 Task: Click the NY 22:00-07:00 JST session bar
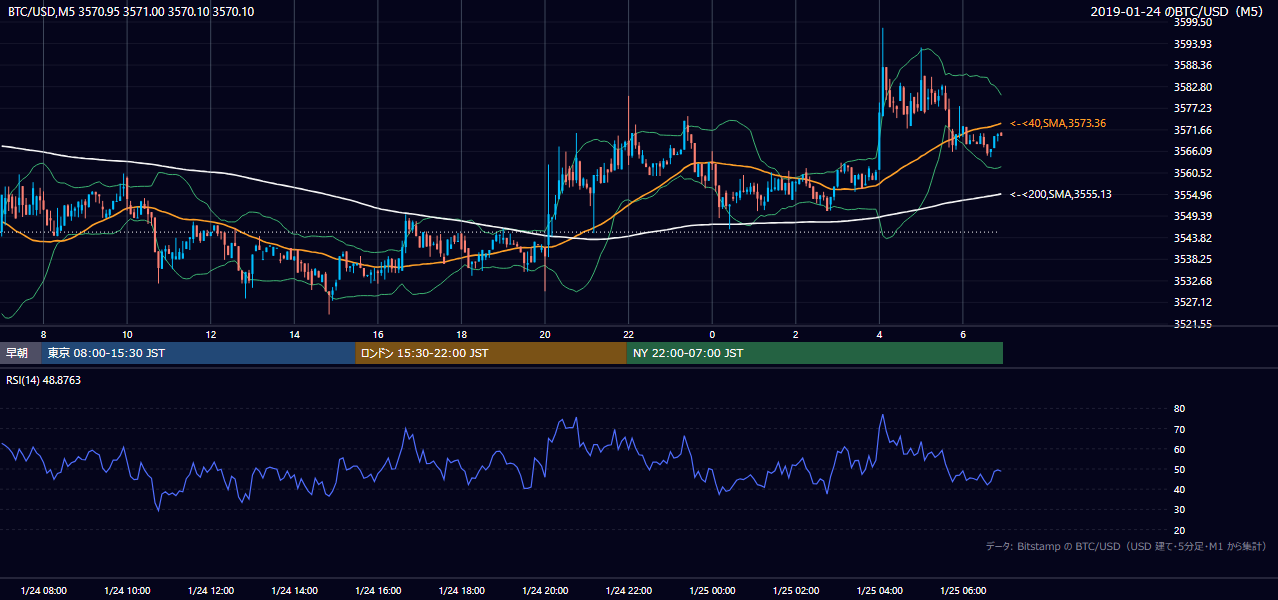(814, 353)
